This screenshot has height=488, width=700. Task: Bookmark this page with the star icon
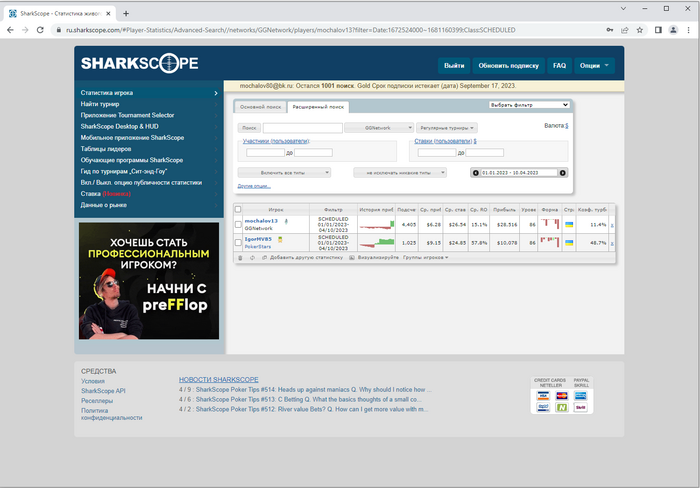(640, 30)
